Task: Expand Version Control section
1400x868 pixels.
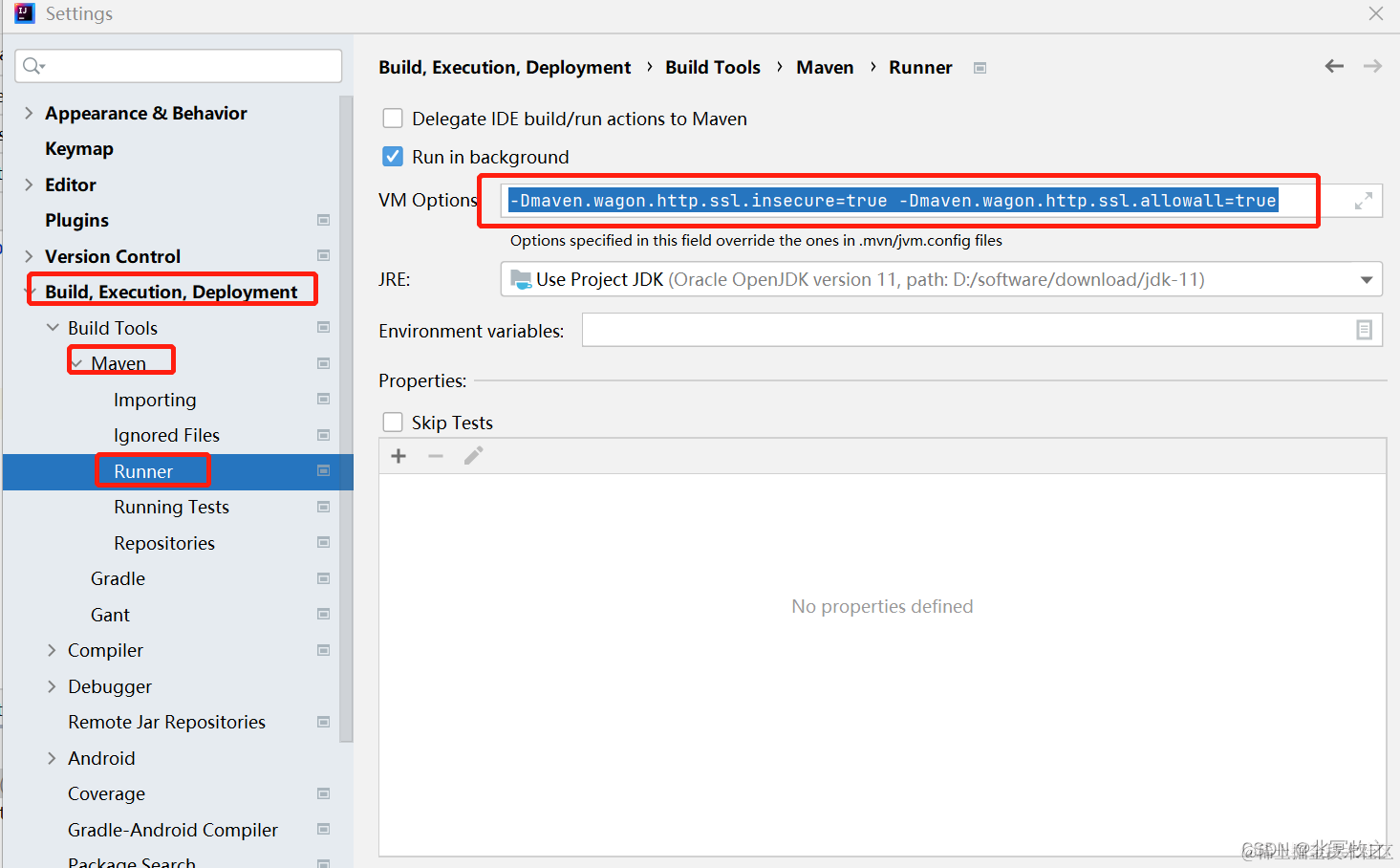Action: click(29, 256)
